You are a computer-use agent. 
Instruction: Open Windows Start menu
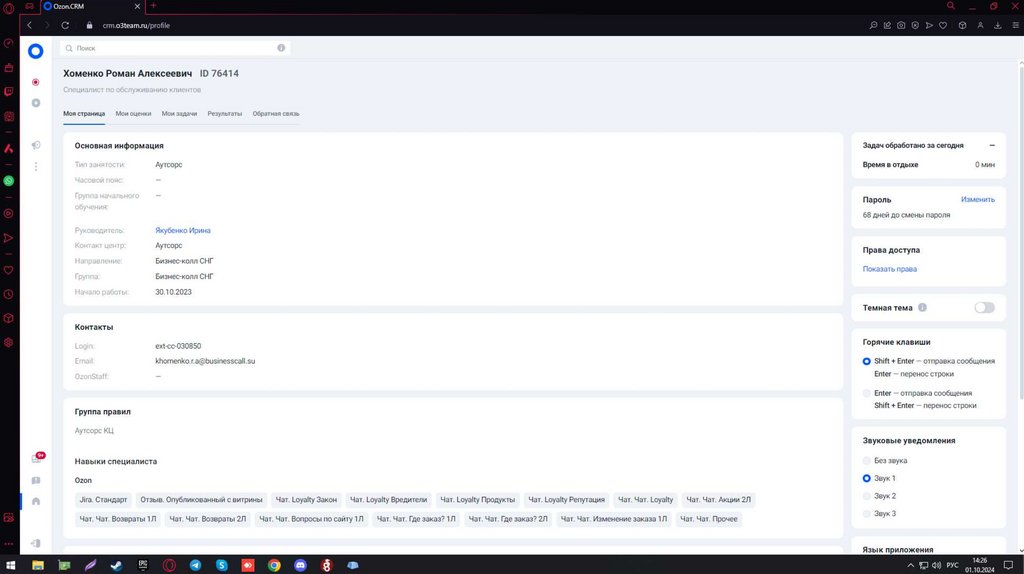[x=10, y=566]
